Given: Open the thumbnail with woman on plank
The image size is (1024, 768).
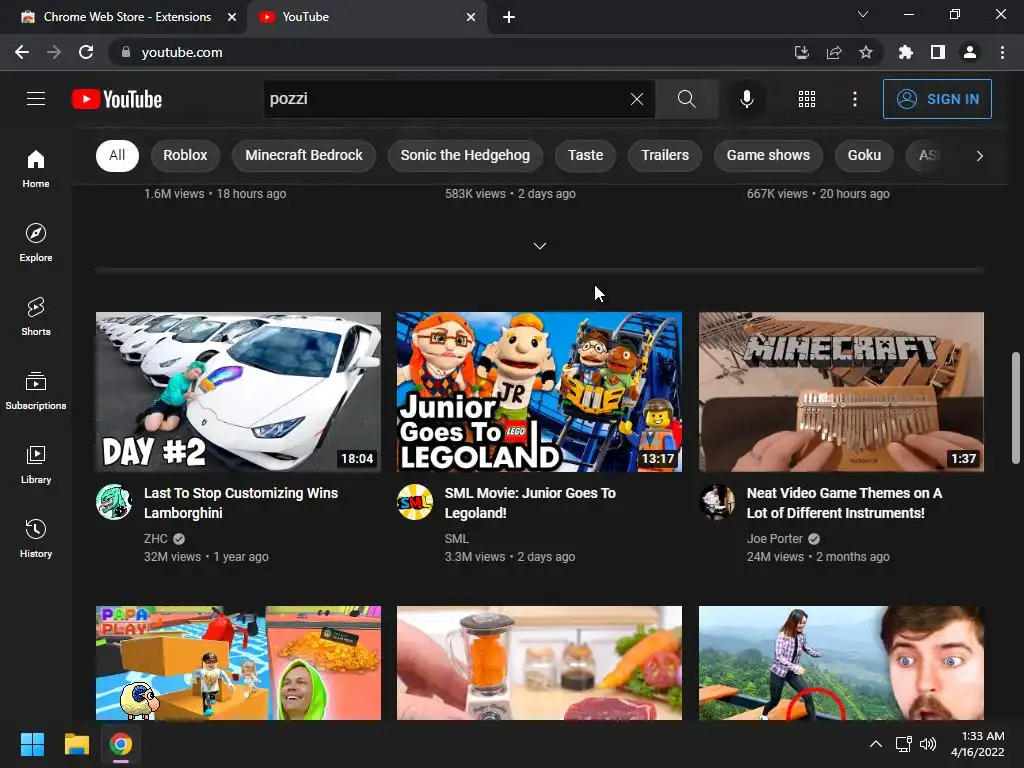Looking at the screenshot, I should (x=841, y=663).
